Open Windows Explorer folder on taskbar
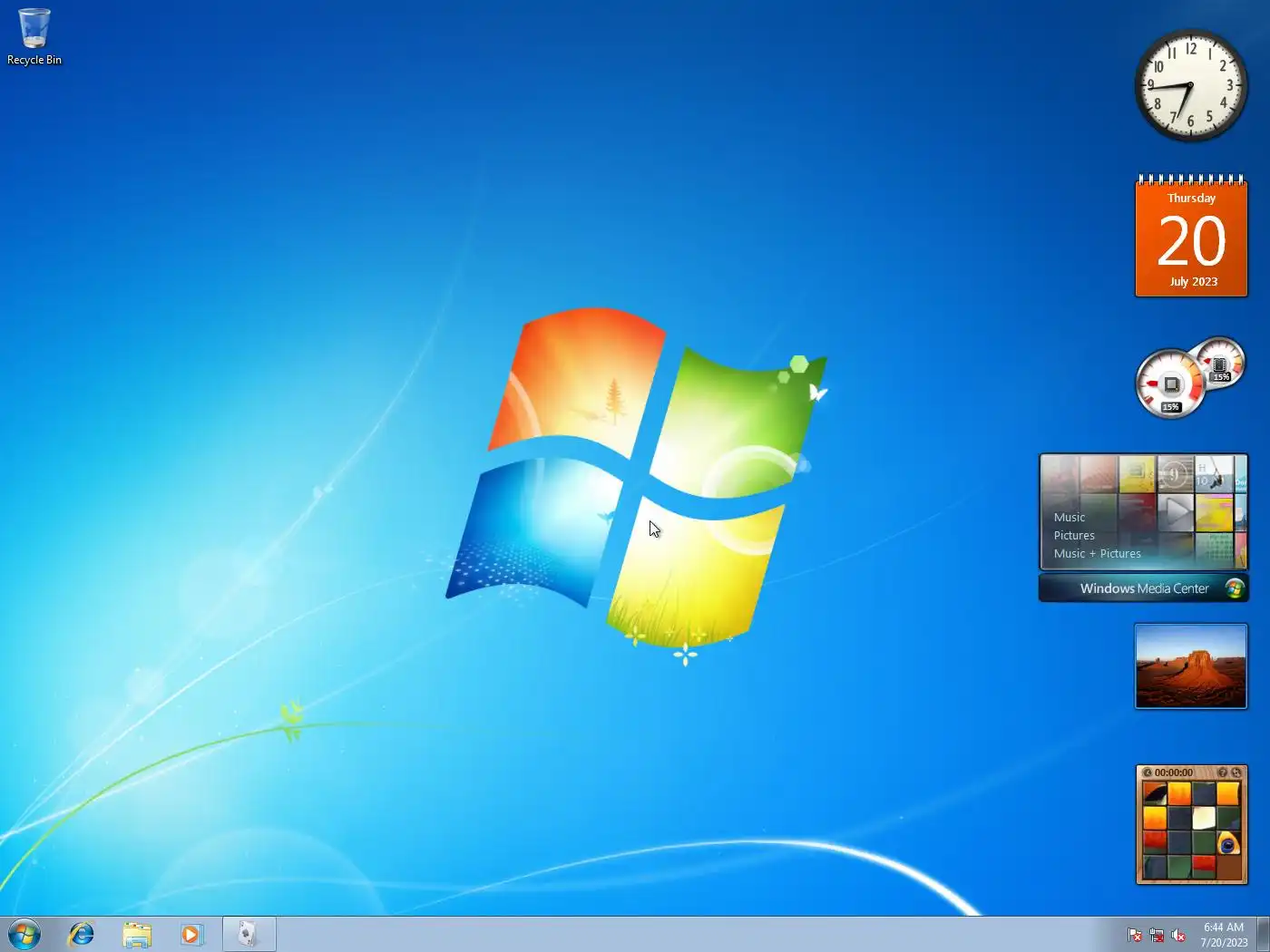This screenshot has width=1270, height=952. pyautogui.click(x=137, y=934)
